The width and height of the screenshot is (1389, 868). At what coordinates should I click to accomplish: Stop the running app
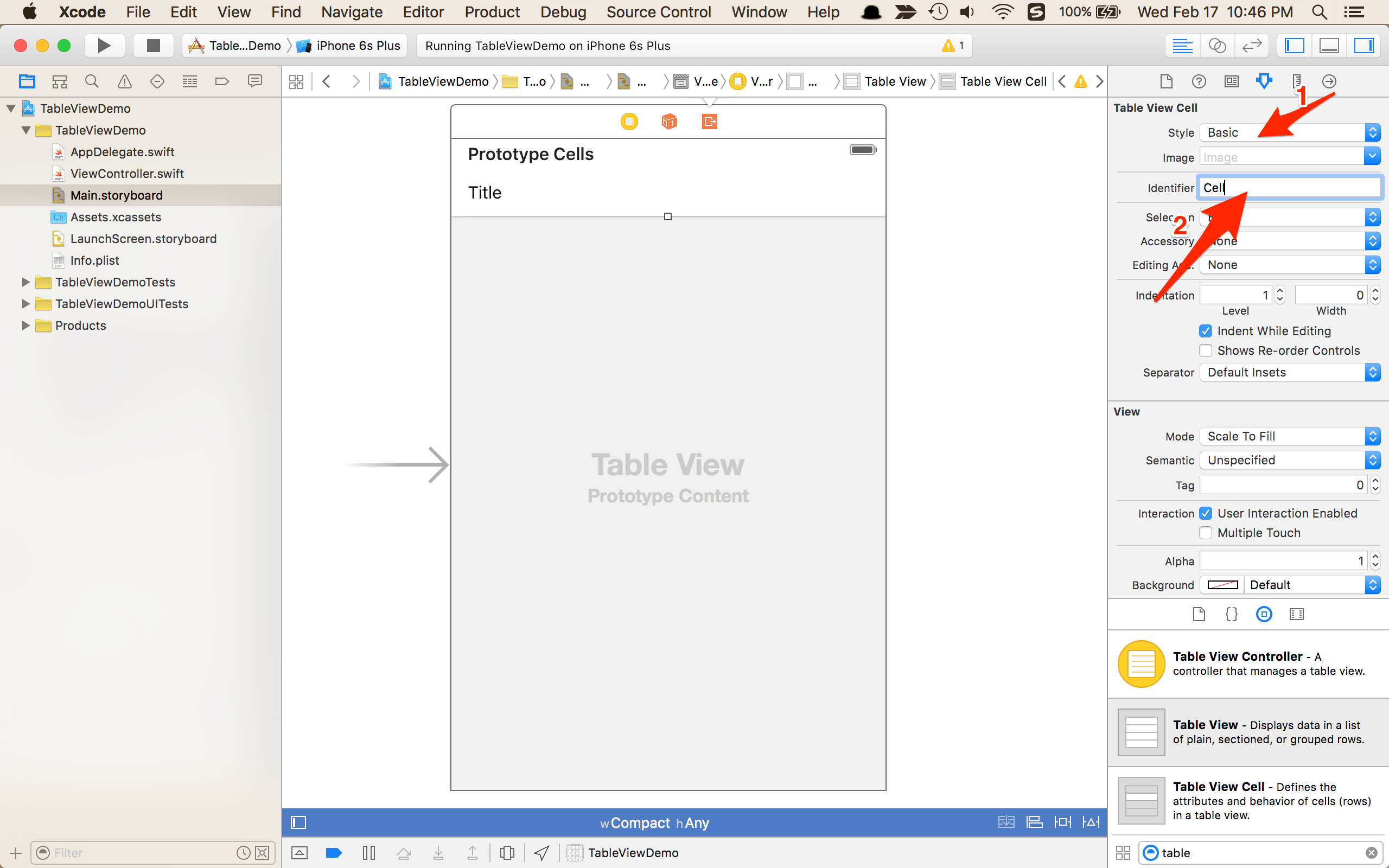tap(152, 46)
